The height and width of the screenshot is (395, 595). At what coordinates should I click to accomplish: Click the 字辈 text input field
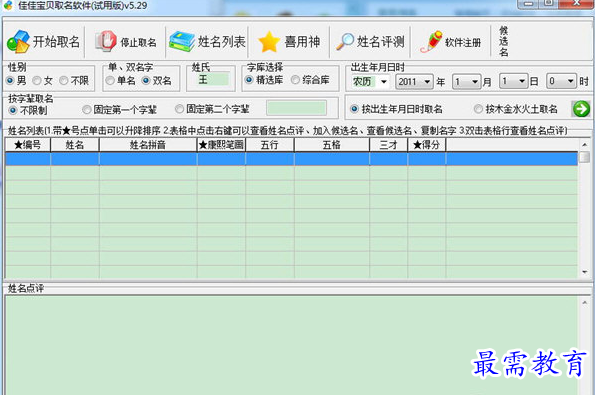296,108
